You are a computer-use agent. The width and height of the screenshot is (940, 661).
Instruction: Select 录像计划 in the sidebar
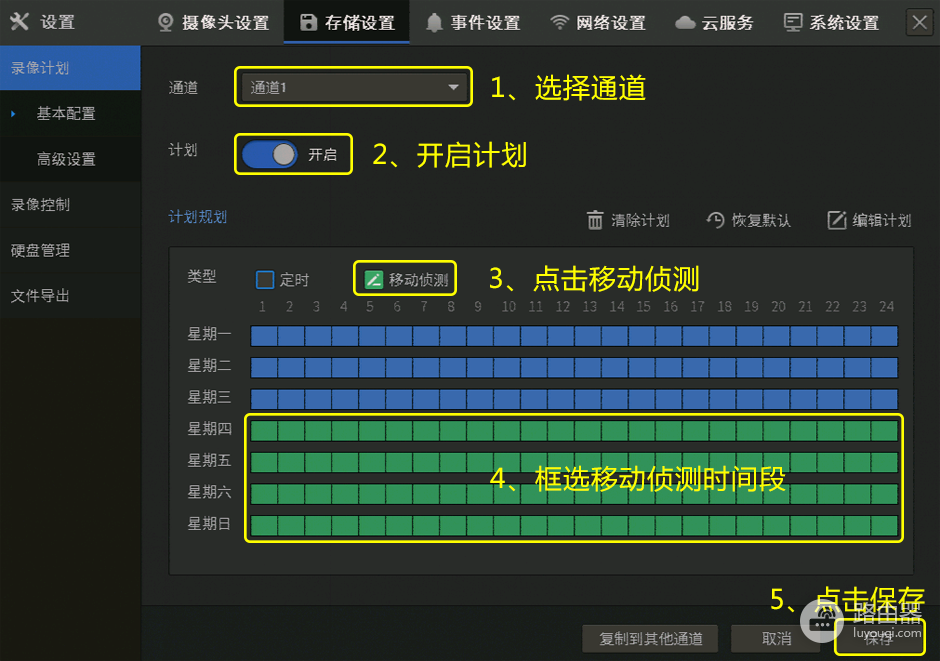[x=70, y=68]
